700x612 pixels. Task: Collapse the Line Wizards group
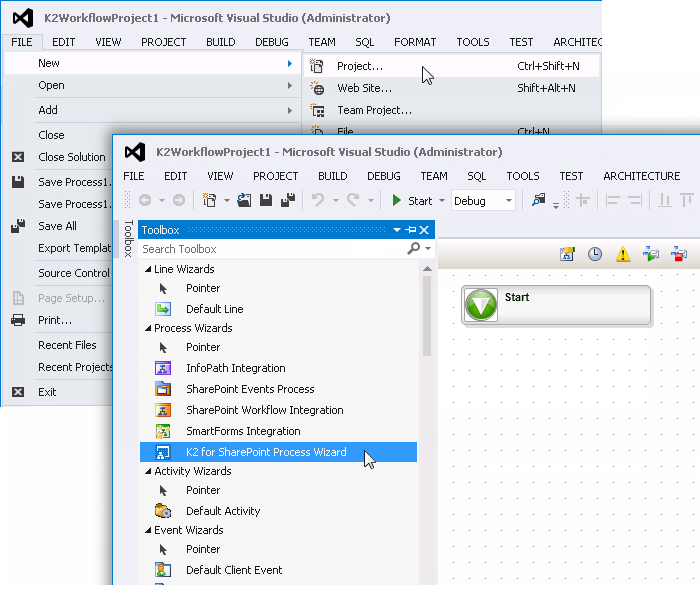click(148, 269)
